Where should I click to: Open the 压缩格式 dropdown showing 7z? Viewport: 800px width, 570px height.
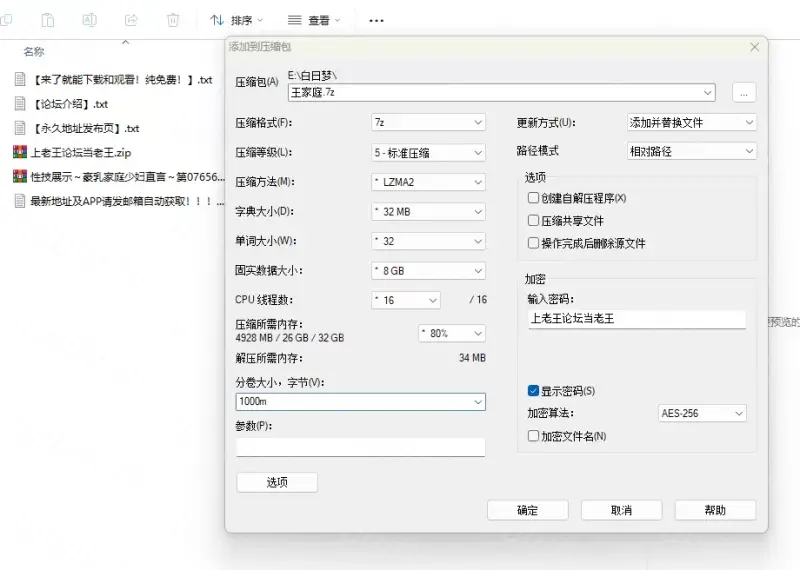point(427,123)
